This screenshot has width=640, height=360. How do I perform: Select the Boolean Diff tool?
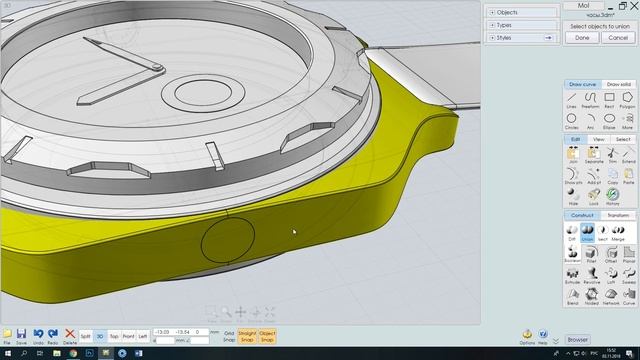tap(572, 233)
